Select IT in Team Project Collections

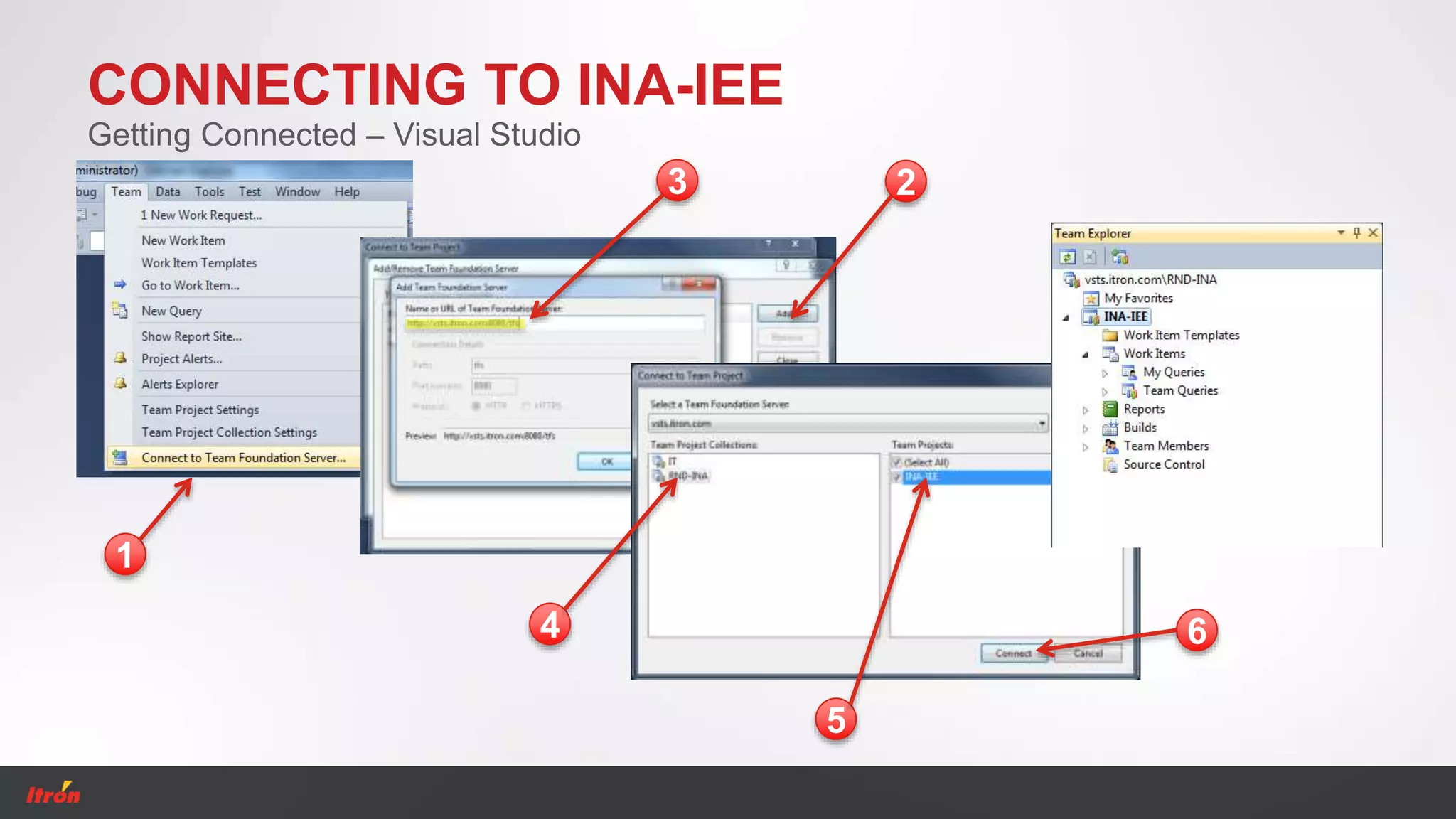pos(673,461)
